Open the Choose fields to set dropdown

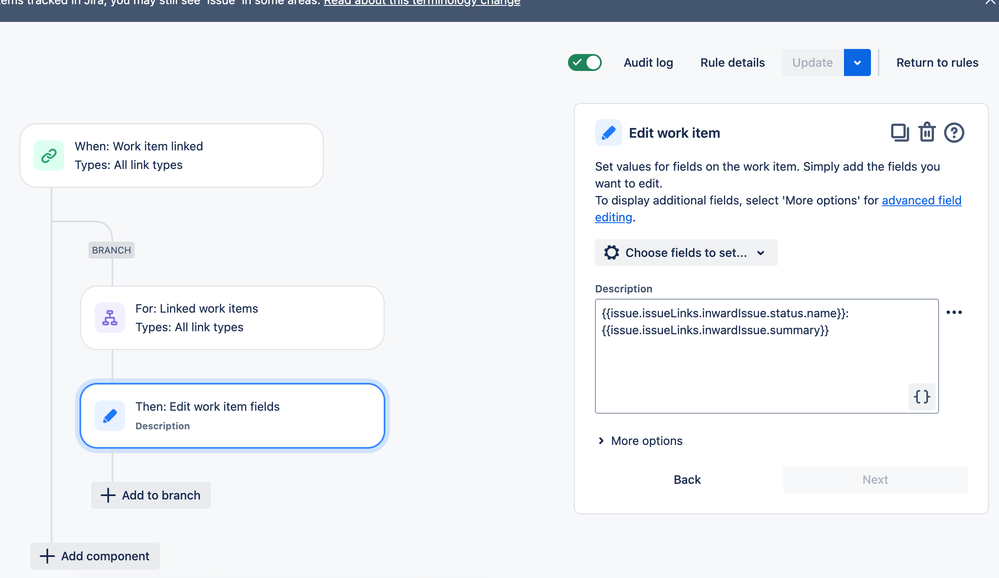click(x=686, y=252)
